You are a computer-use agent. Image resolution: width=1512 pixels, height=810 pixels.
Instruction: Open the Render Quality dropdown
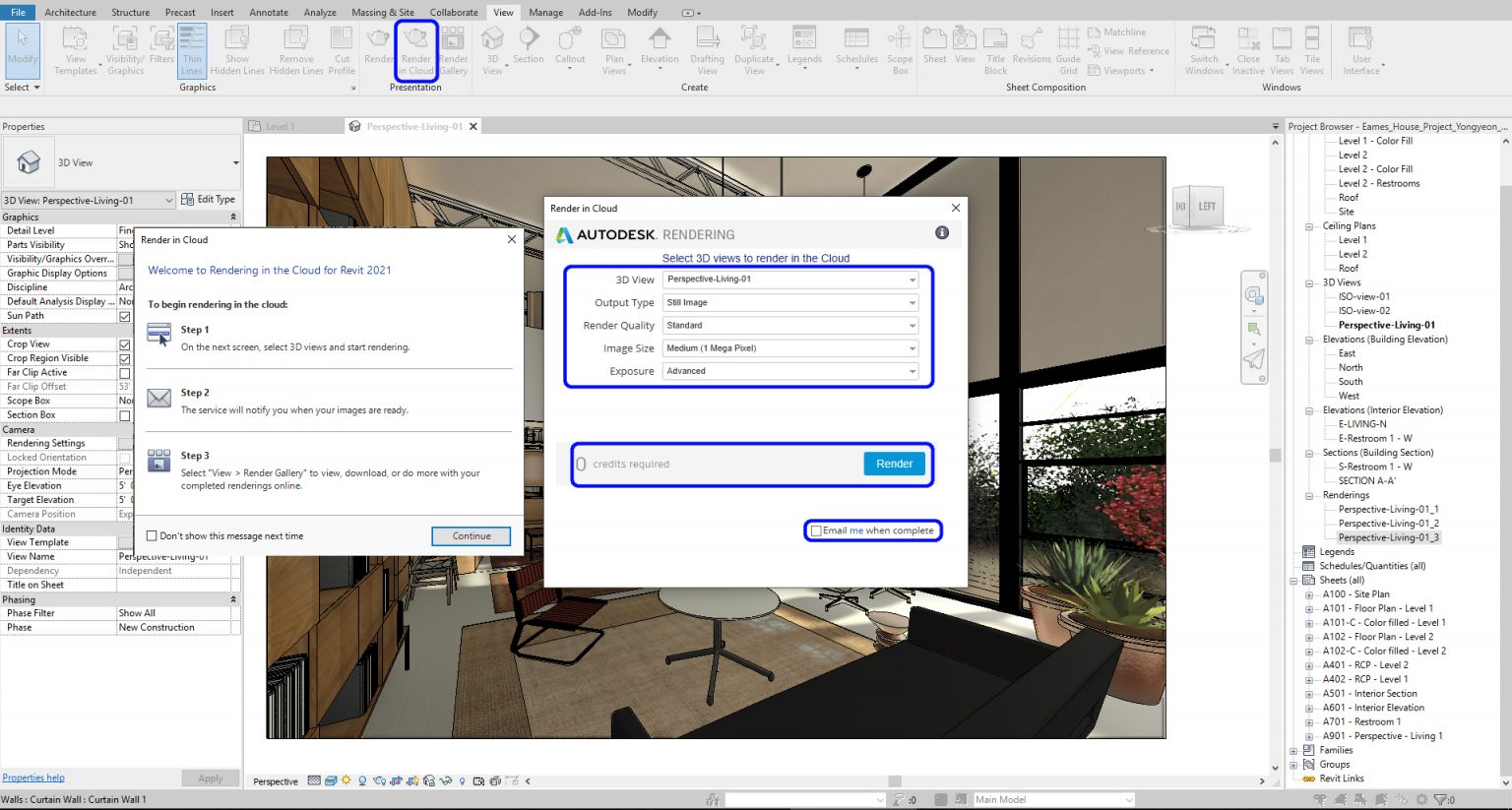pos(911,325)
